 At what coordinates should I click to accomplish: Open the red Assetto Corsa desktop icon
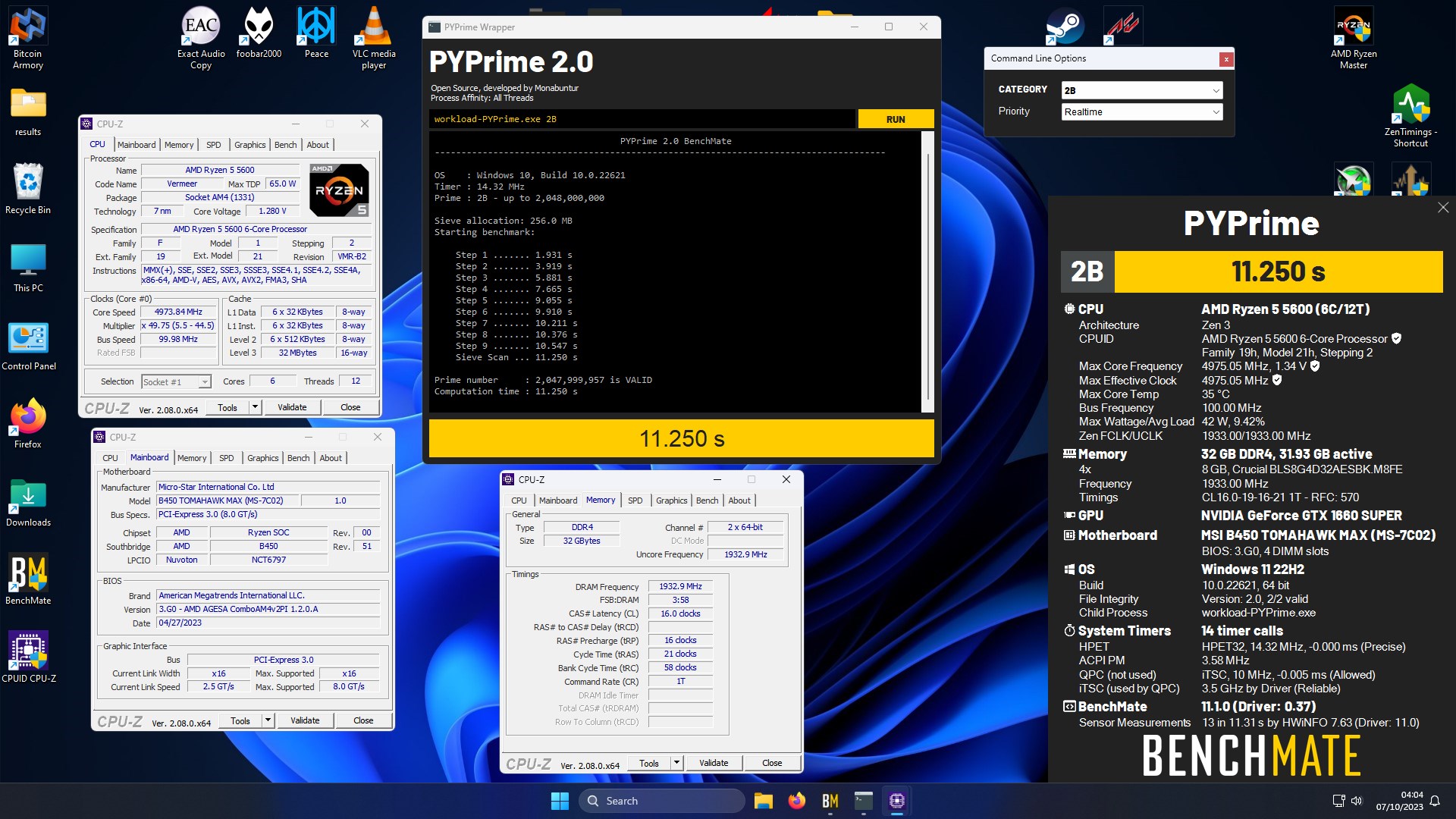pyautogui.click(x=1123, y=26)
